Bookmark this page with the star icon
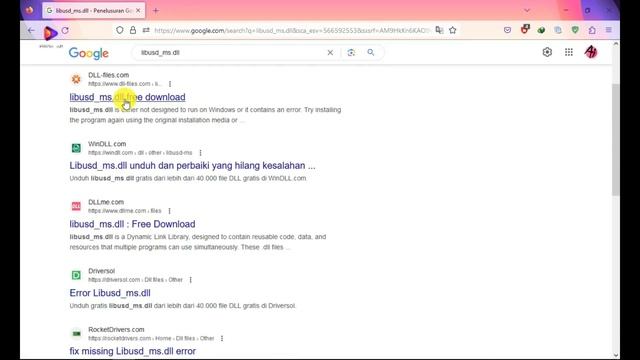Image resolution: width=640 pixels, height=360 pixels. click(x=453, y=30)
